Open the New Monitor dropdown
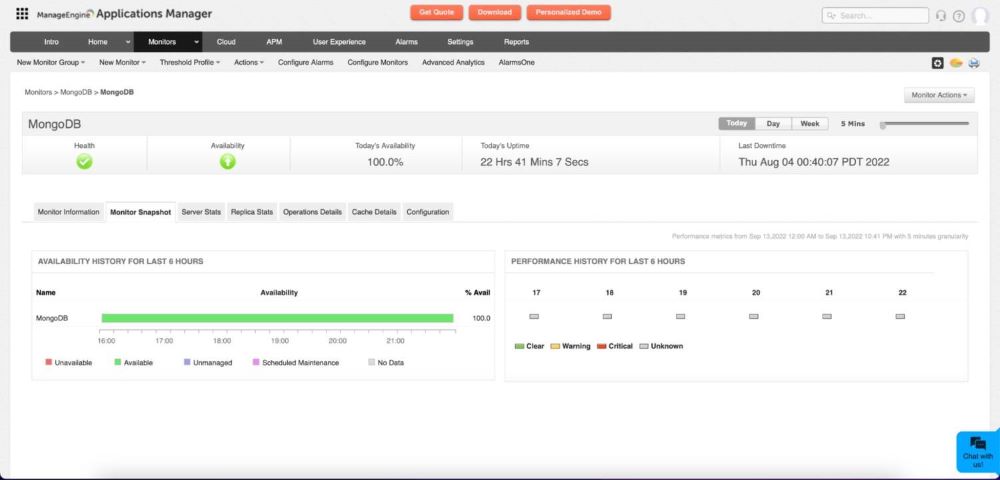 (122, 62)
